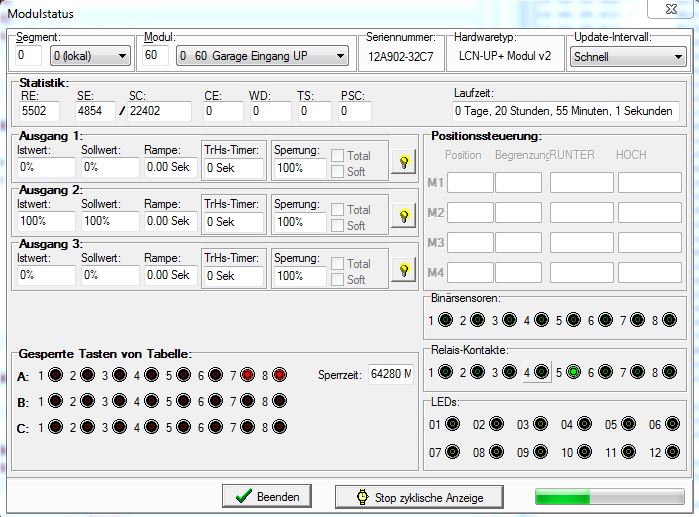Open the Update-Intervall dropdown set to Schnell

point(628,57)
